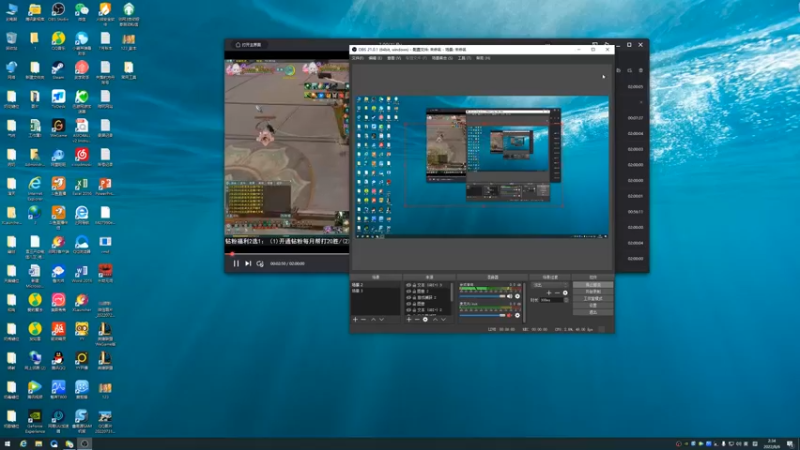Open ToDesk desktop shortcut
800x450 pixels.
pyautogui.click(x=58, y=99)
